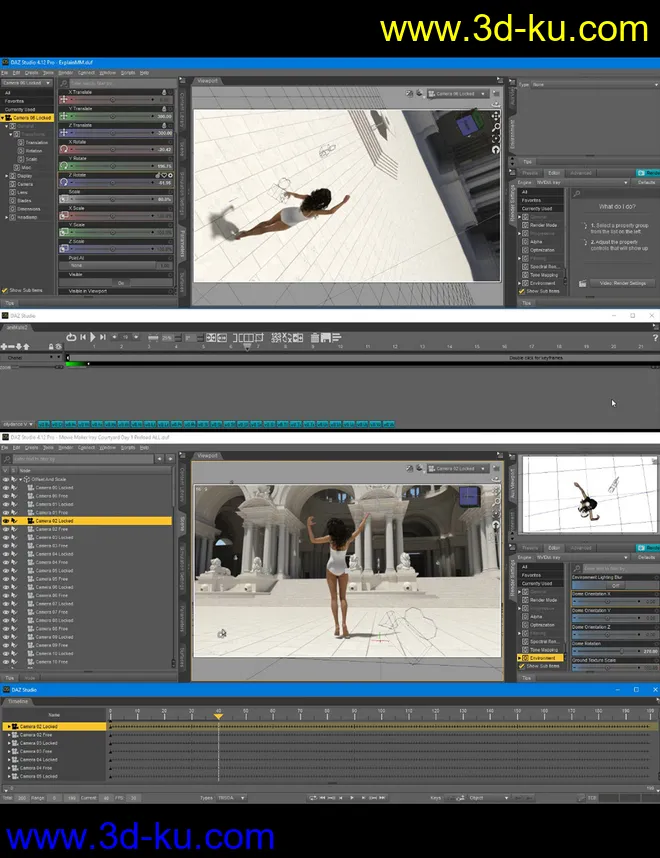Expand Camera 02 Free in the Timeline list
This screenshot has height=858, width=660.
coord(9,735)
